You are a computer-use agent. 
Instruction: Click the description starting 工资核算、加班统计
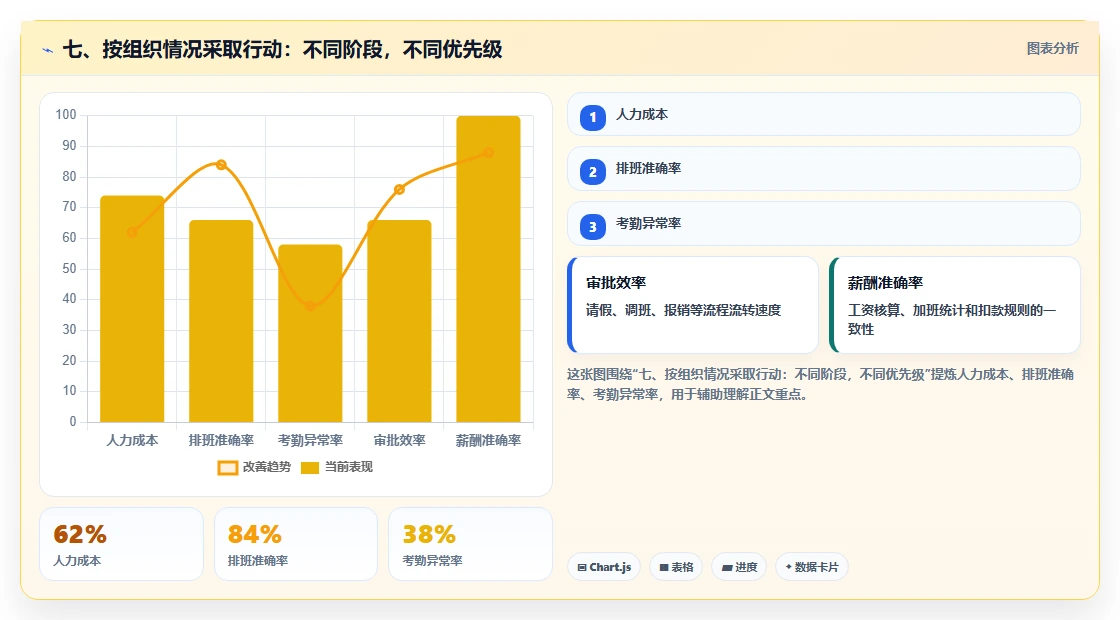click(x=951, y=319)
